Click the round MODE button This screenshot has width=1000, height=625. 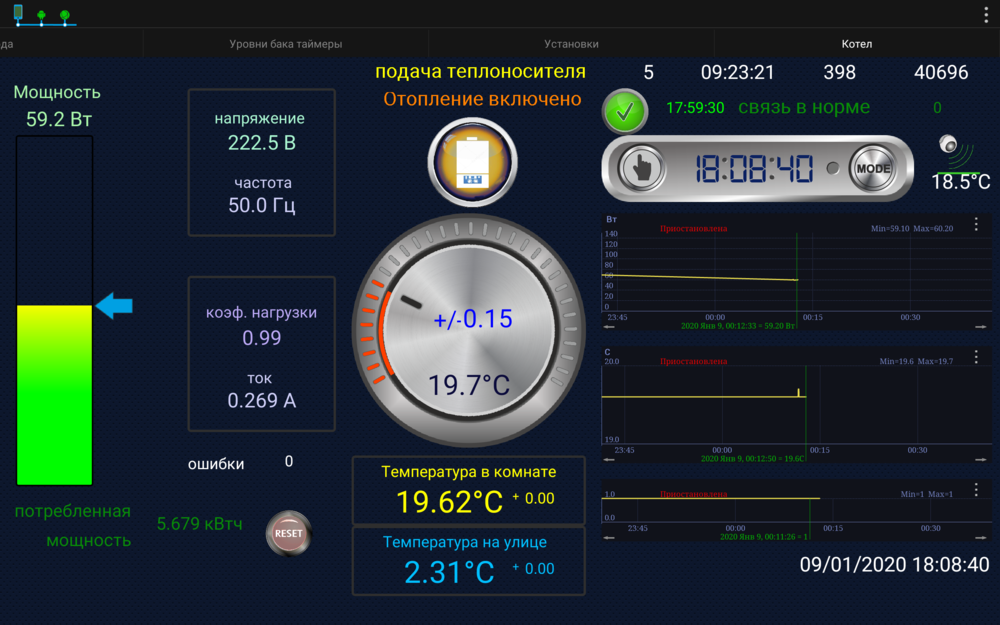pyautogui.click(x=873, y=169)
